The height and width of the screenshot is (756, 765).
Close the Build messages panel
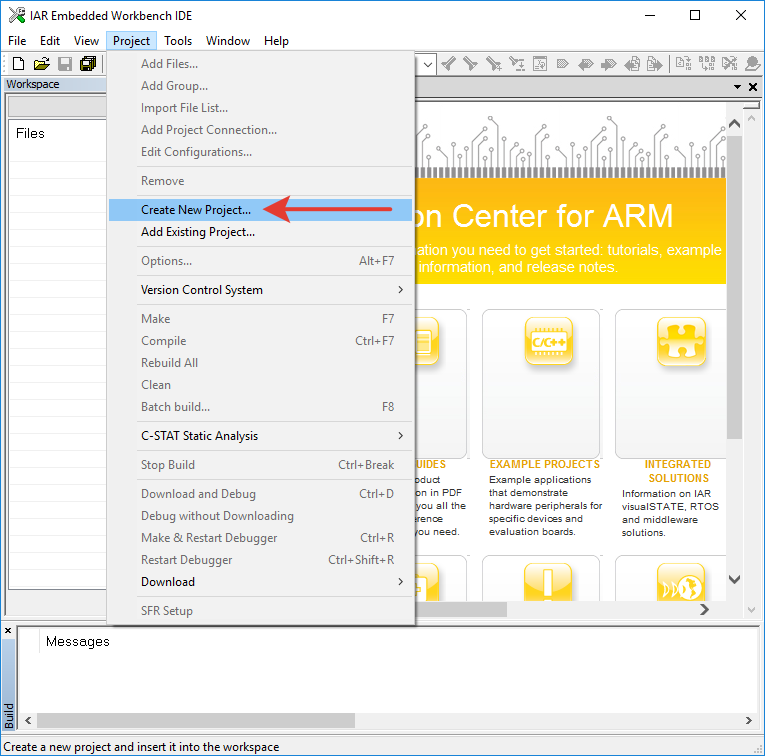tap(8, 631)
